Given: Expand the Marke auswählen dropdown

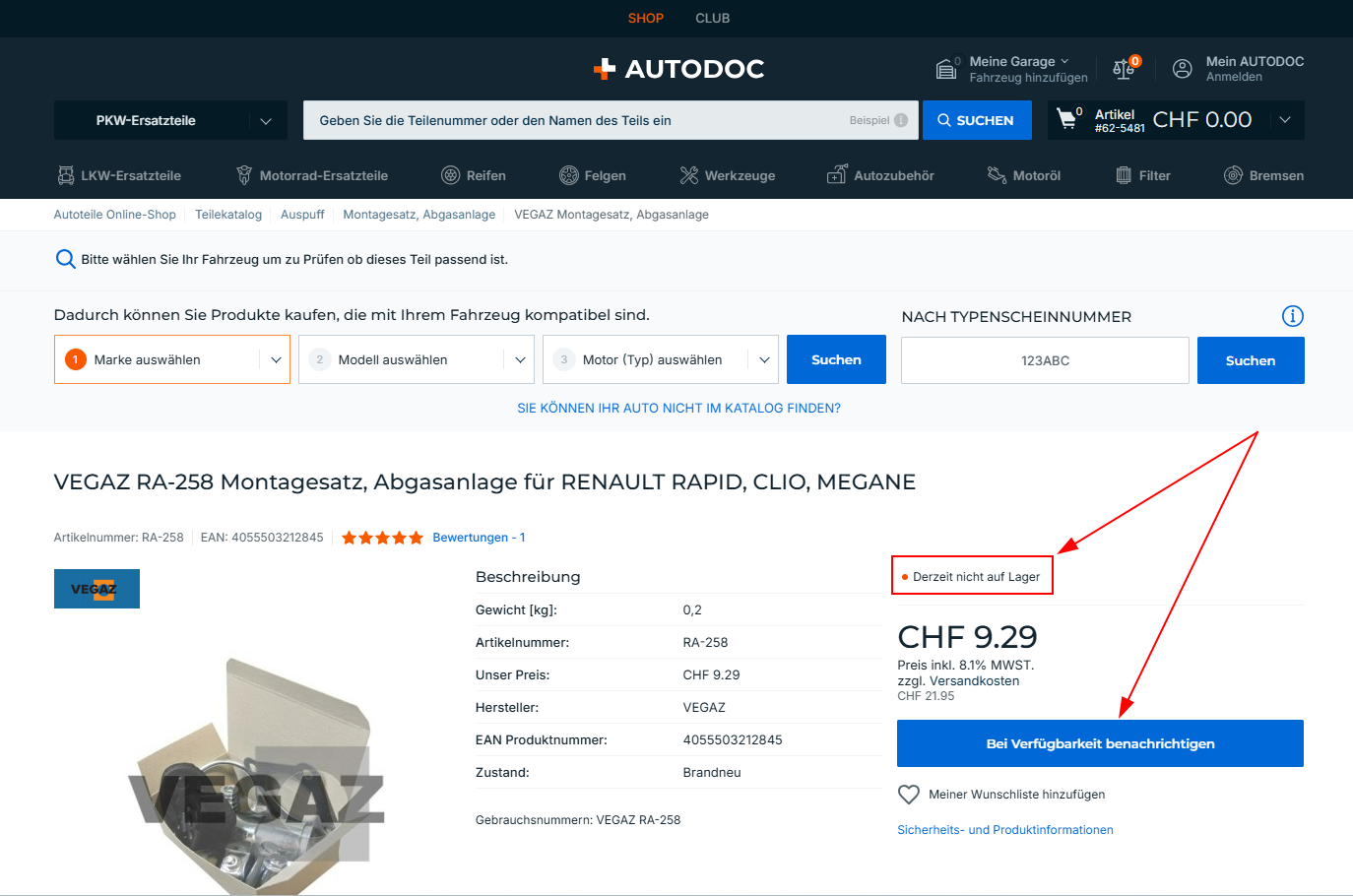Looking at the screenshot, I should click(x=172, y=359).
